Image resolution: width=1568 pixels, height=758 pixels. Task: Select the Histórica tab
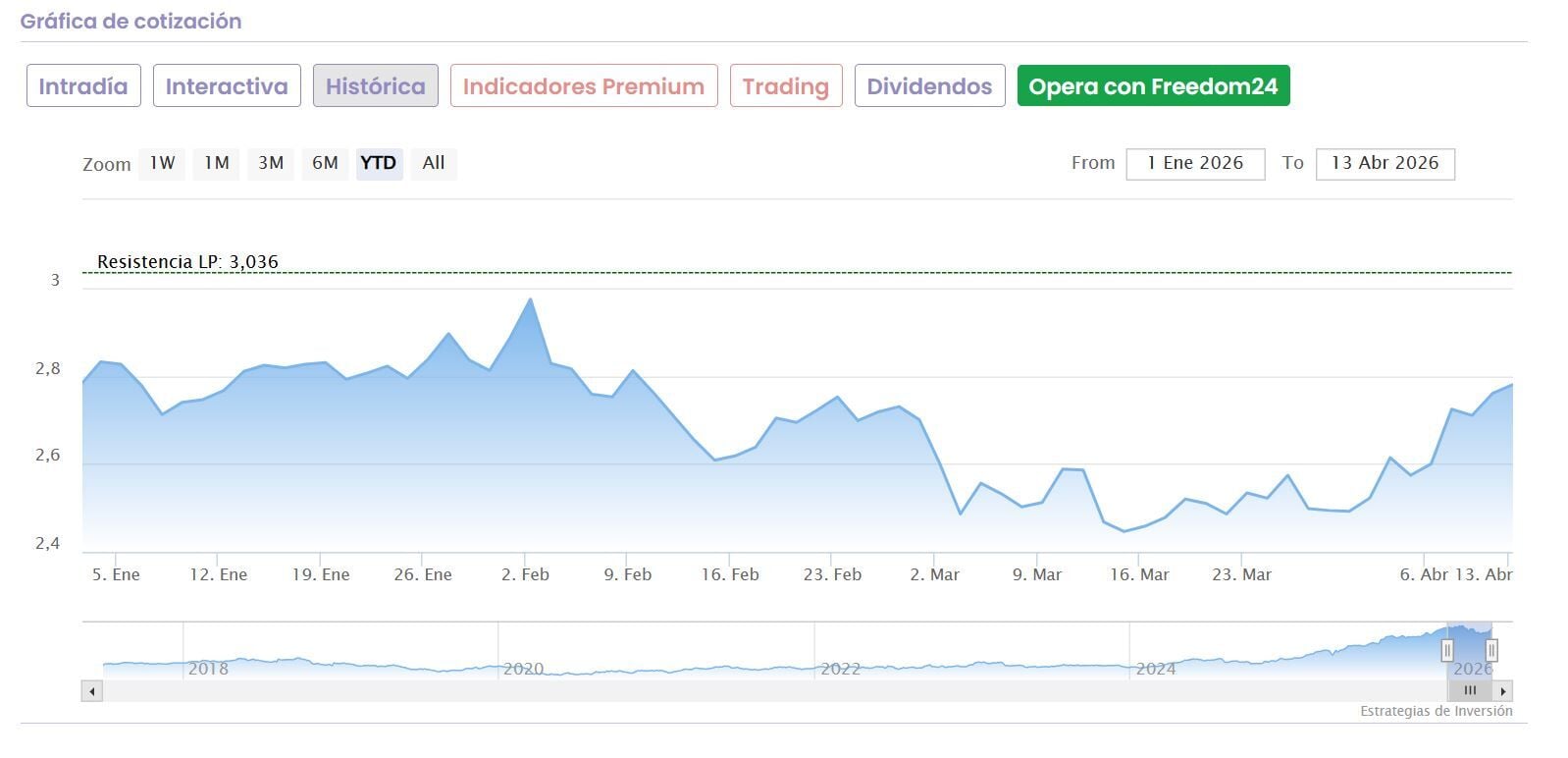click(376, 86)
